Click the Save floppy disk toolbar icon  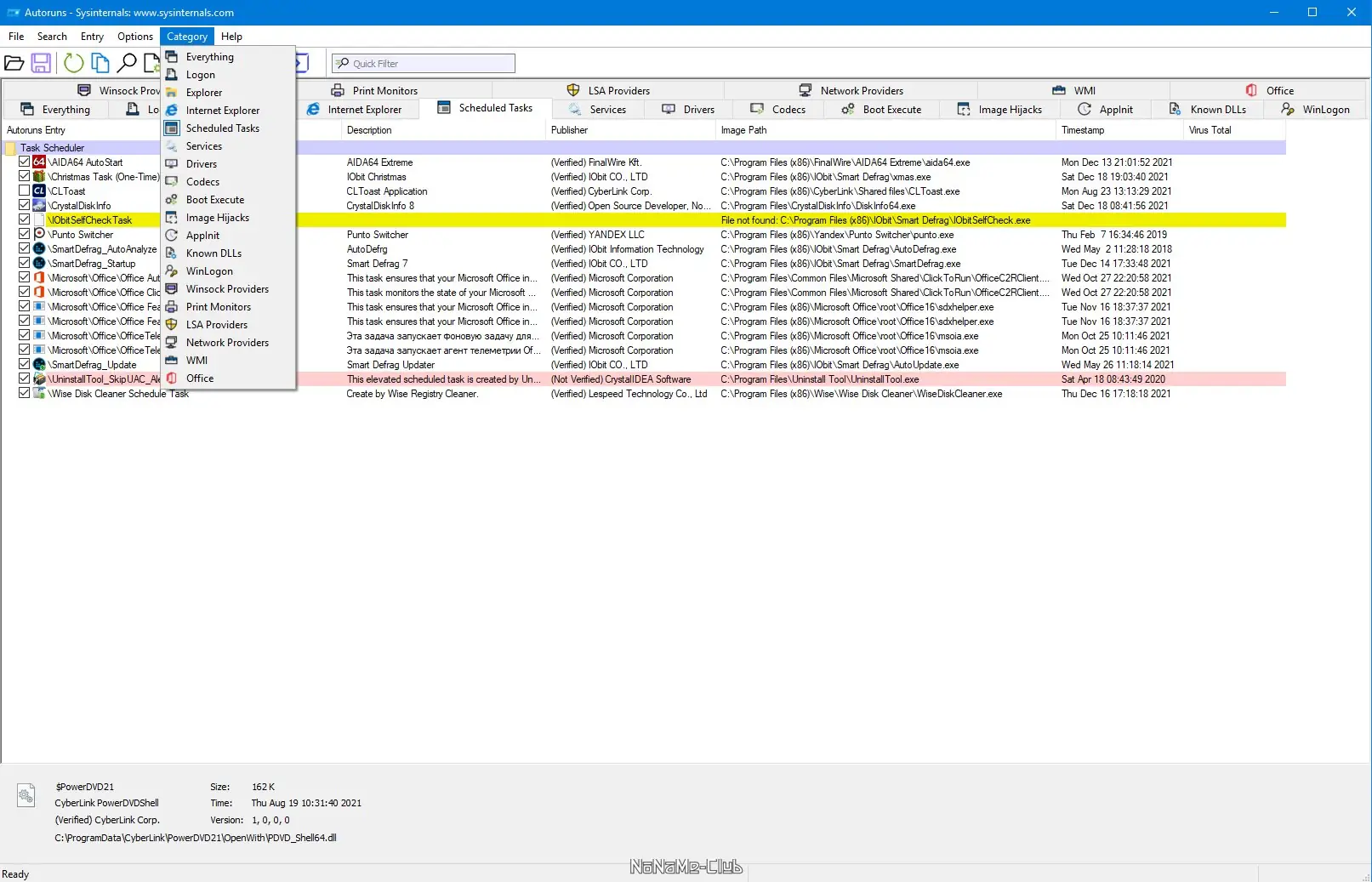pos(41,63)
